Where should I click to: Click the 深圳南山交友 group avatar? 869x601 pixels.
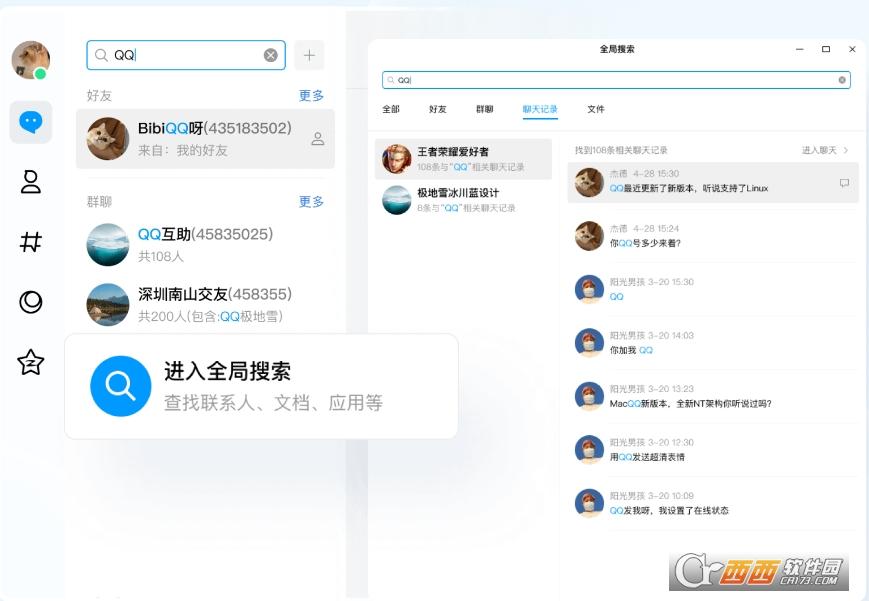pyautogui.click(x=108, y=304)
